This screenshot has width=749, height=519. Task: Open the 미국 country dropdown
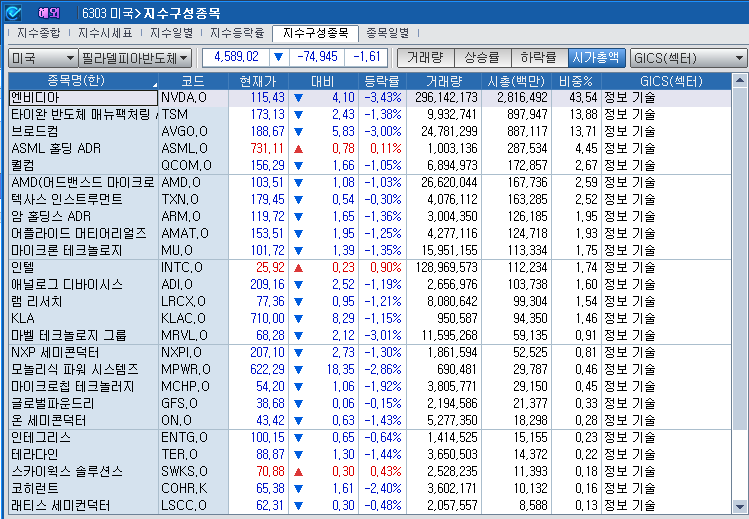point(43,58)
